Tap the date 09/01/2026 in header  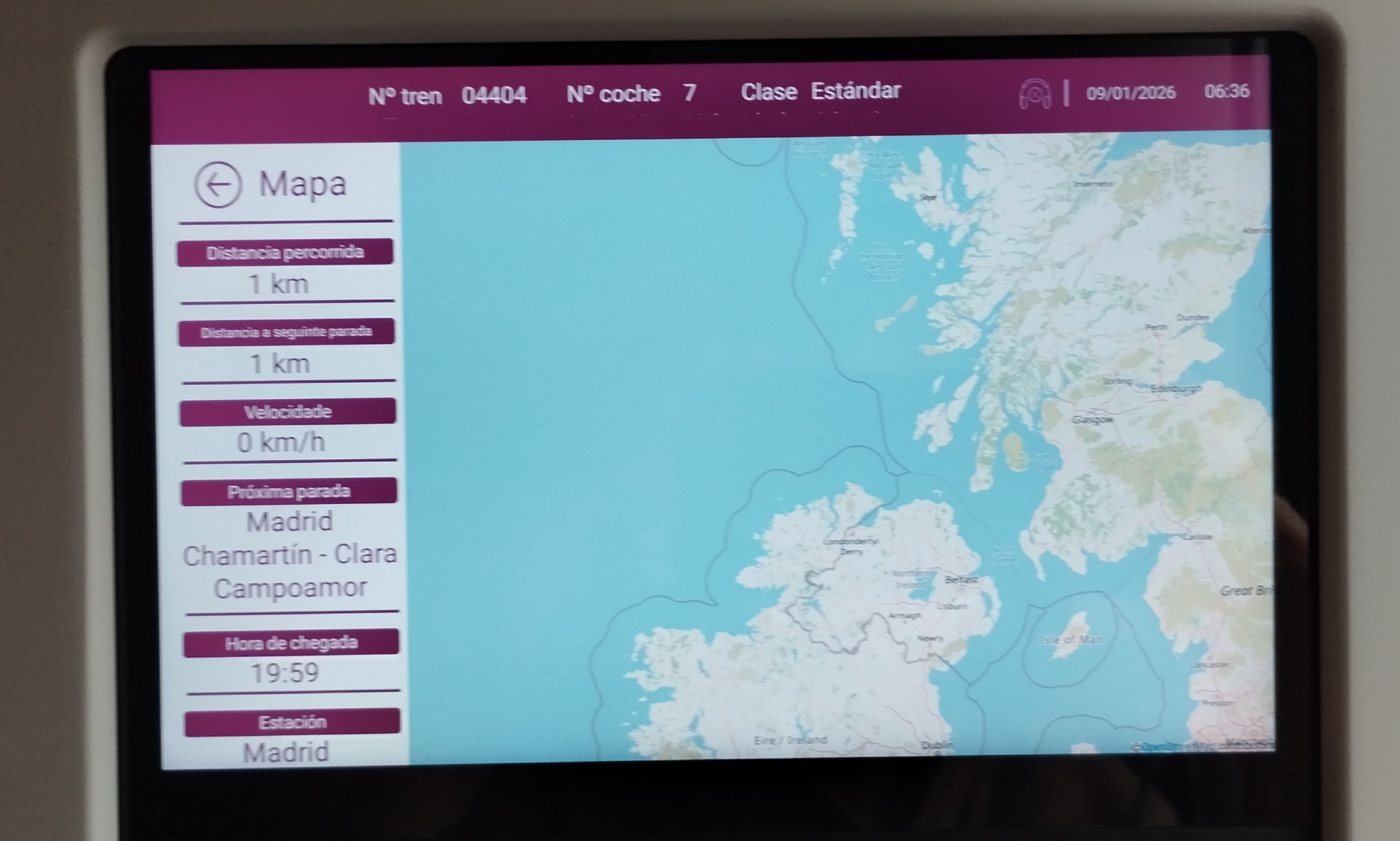click(1130, 92)
